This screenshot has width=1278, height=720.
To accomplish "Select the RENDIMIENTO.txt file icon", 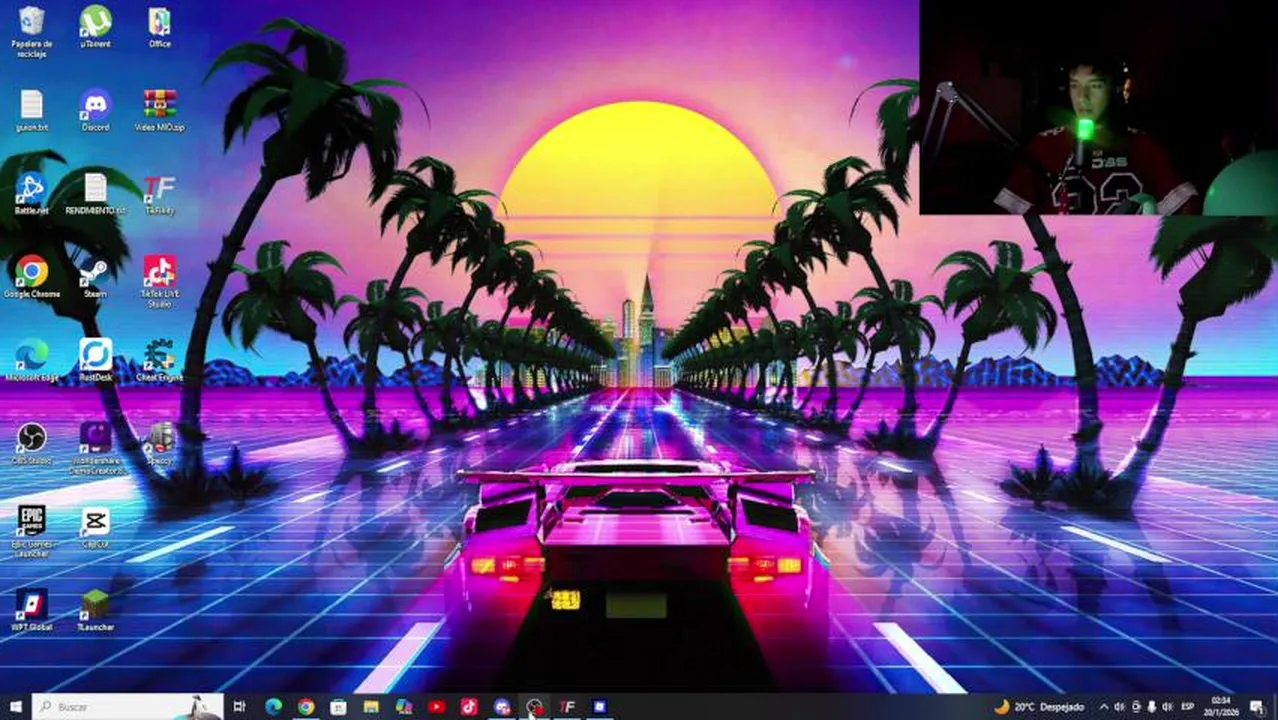I will point(96,194).
